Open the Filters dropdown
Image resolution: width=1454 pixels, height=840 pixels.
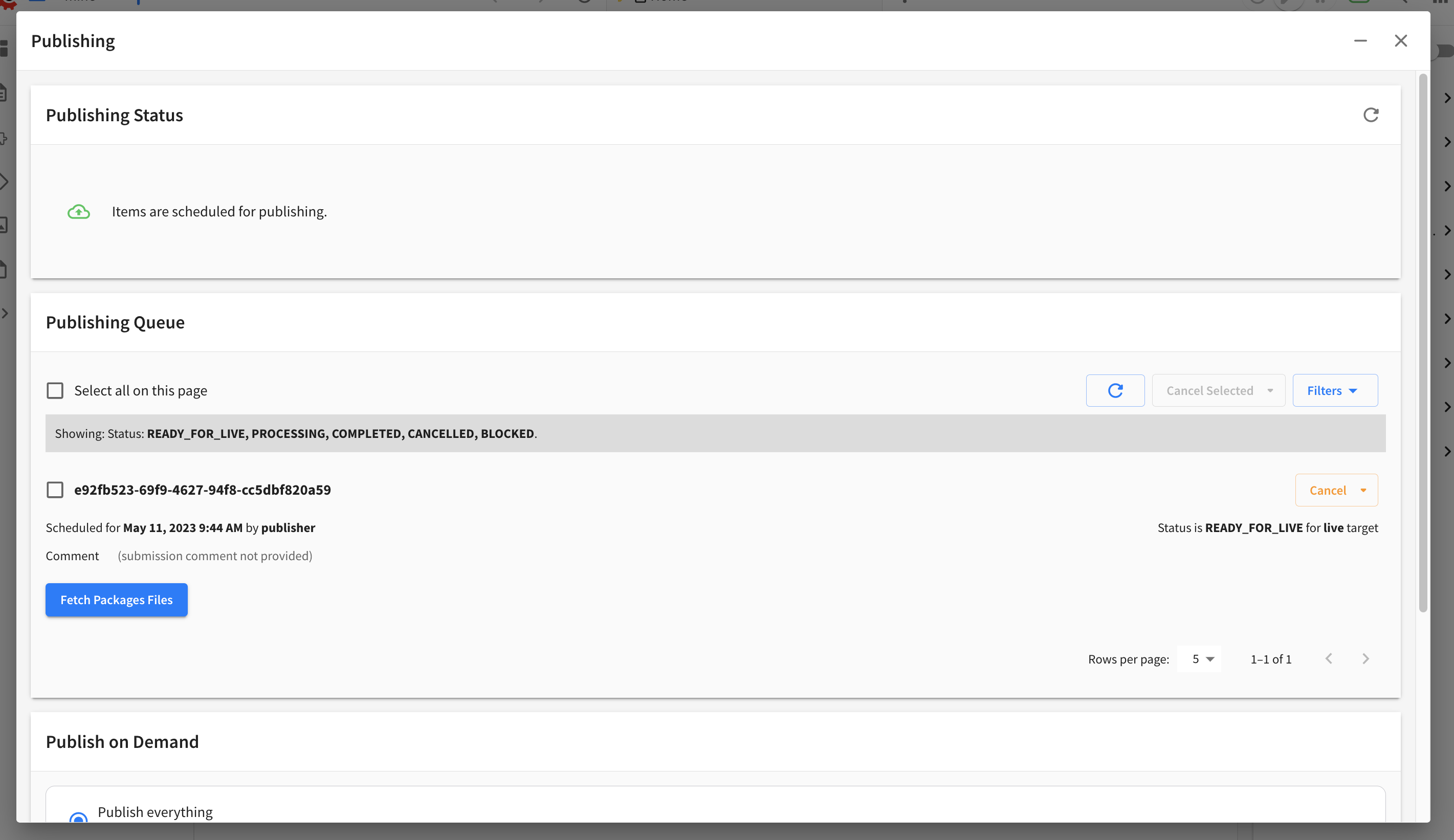[x=1335, y=390]
